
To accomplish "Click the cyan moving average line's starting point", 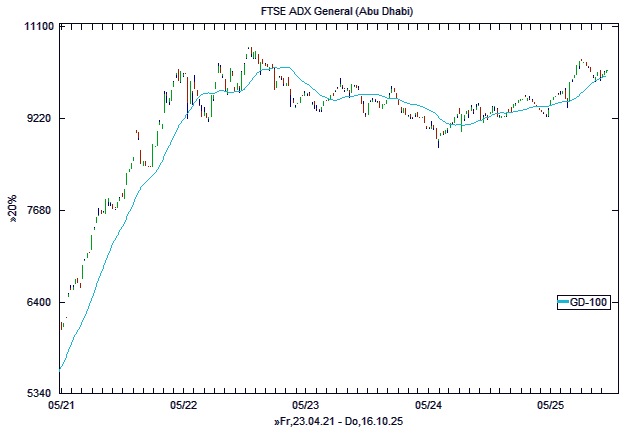I will 60,370.
